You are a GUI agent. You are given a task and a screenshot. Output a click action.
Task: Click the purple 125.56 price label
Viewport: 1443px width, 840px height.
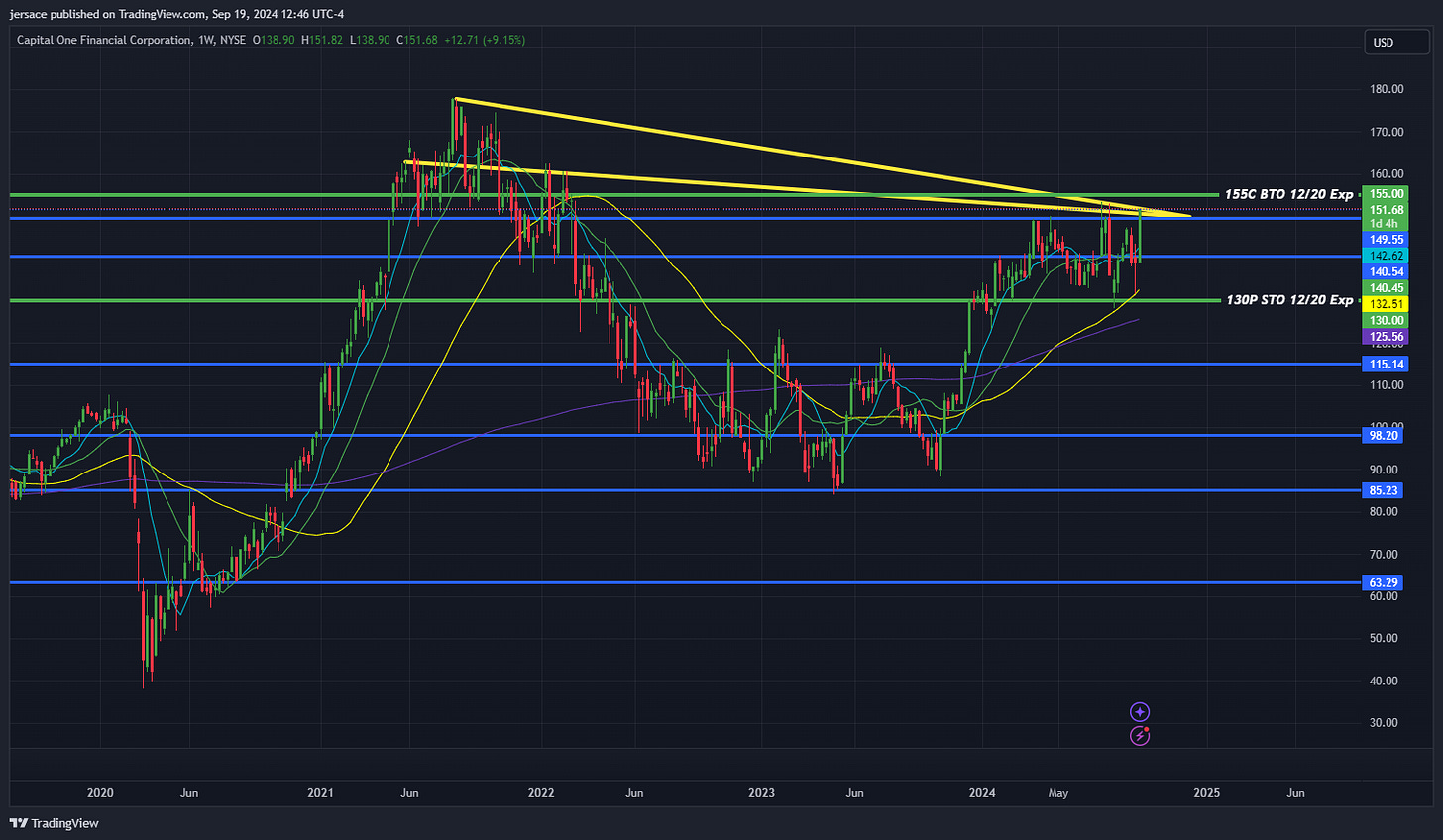[x=1387, y=337]
